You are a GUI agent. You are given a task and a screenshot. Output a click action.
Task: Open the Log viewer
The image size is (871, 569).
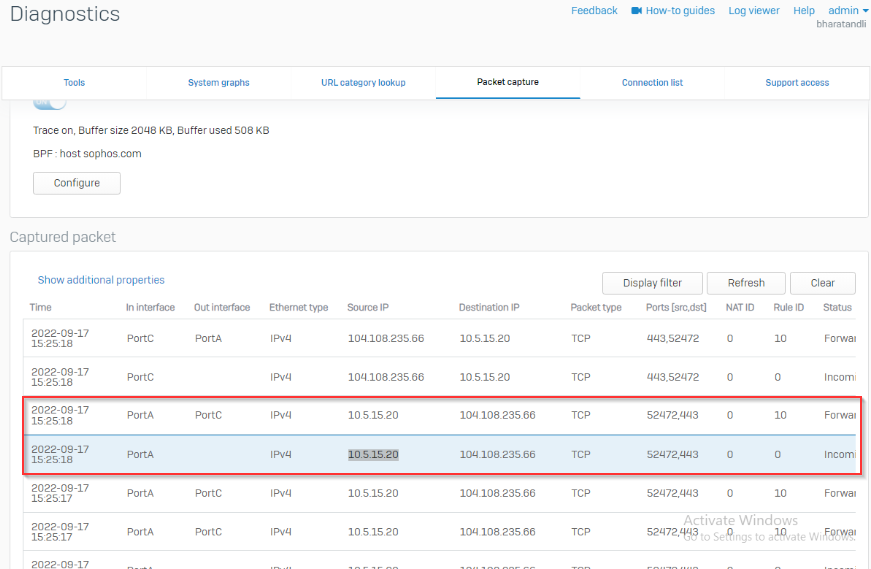(754, 11)
